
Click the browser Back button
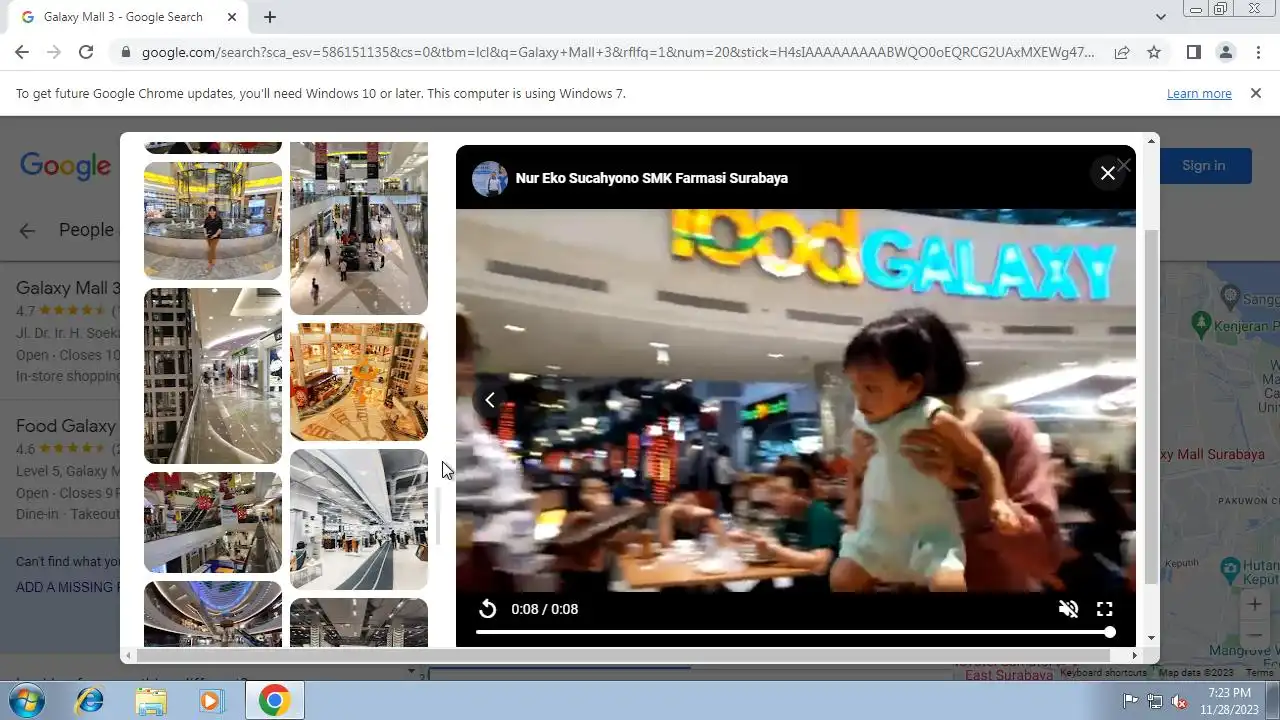tap(22, 52)
